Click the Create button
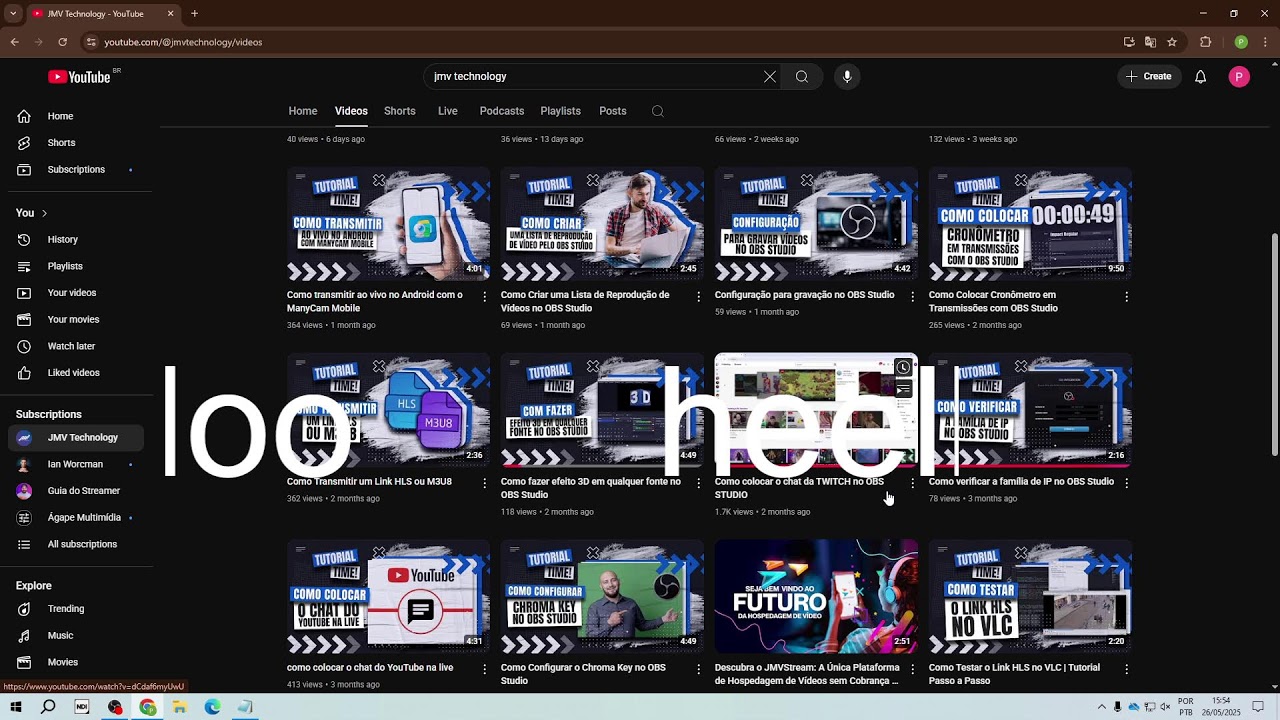 [x=1149, y=77]
